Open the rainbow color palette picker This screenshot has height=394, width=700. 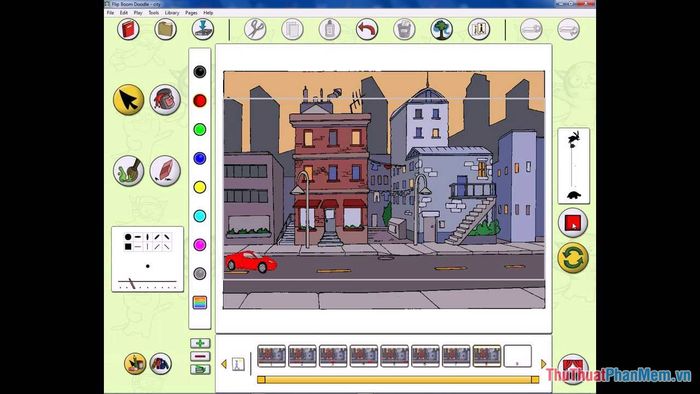coord(200,303)
